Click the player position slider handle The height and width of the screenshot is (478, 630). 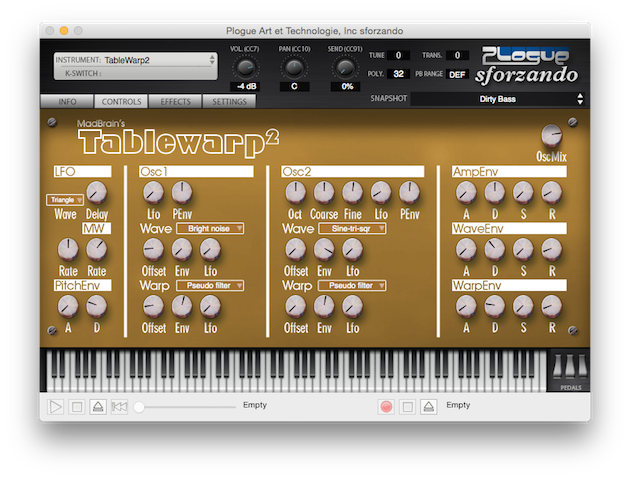[x=139, y=407]
